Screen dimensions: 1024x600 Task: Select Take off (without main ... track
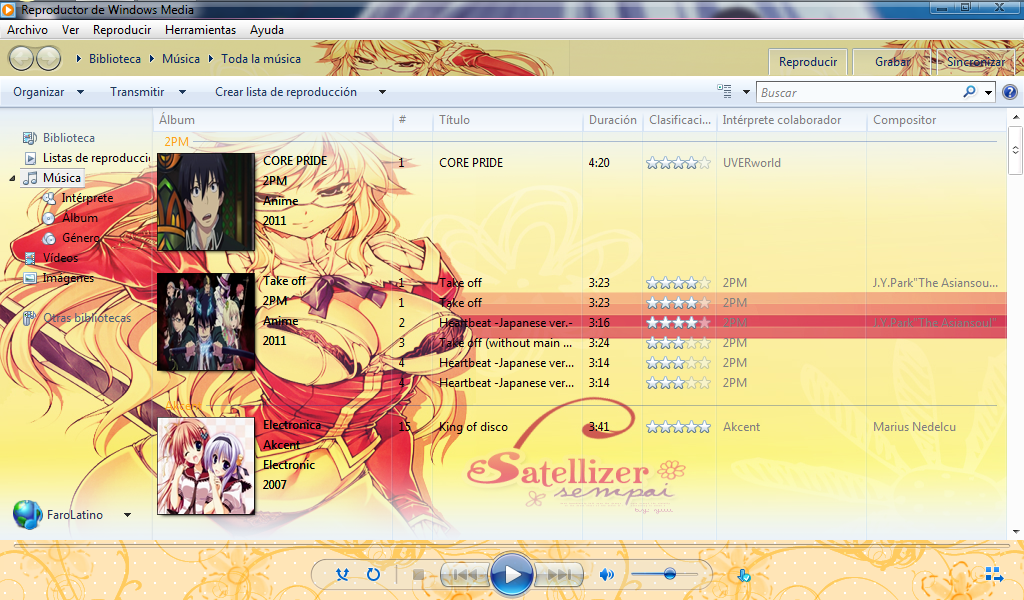505,343
